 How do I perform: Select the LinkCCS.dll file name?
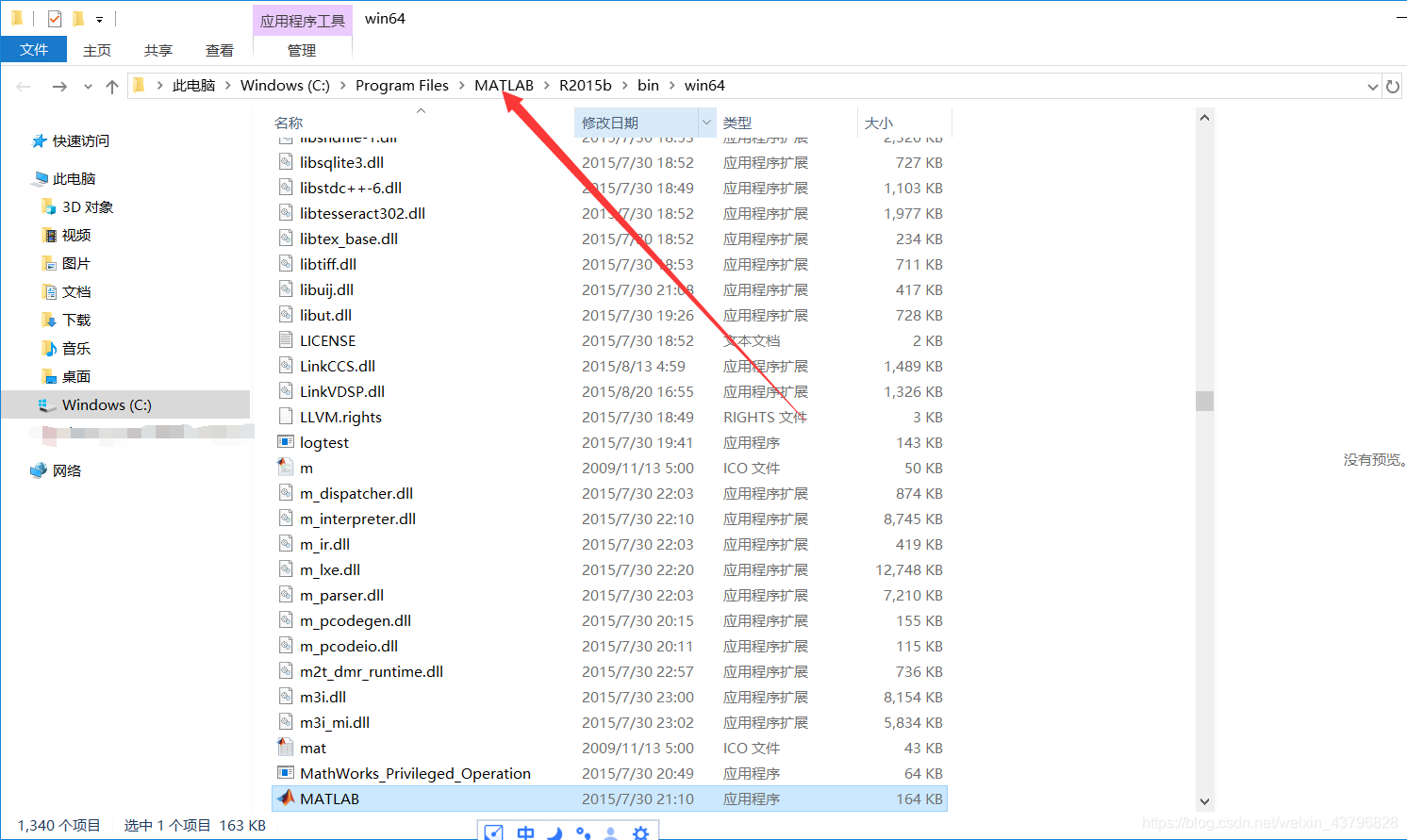[338, 366]
